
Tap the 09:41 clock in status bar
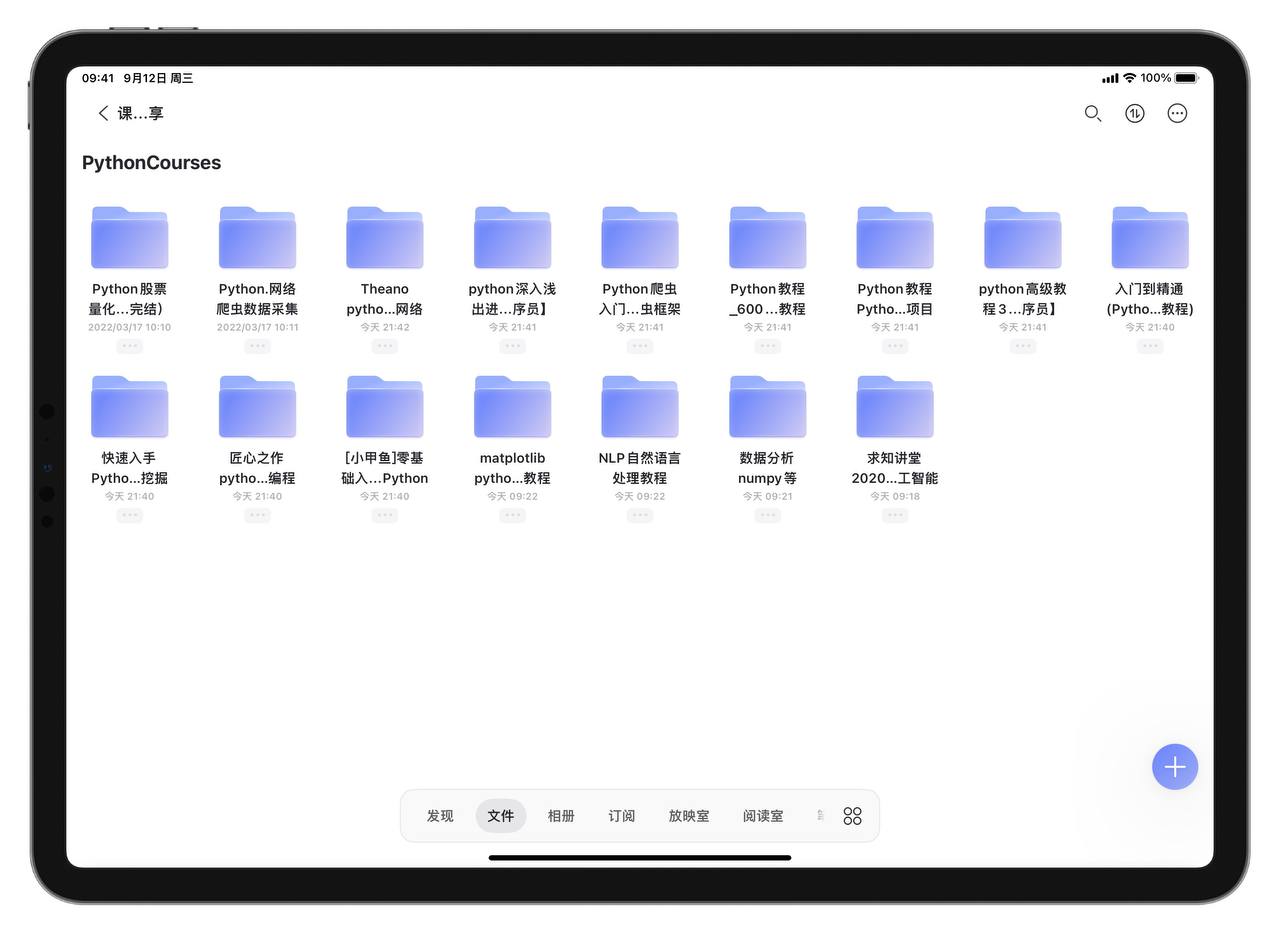coord(98,78)
